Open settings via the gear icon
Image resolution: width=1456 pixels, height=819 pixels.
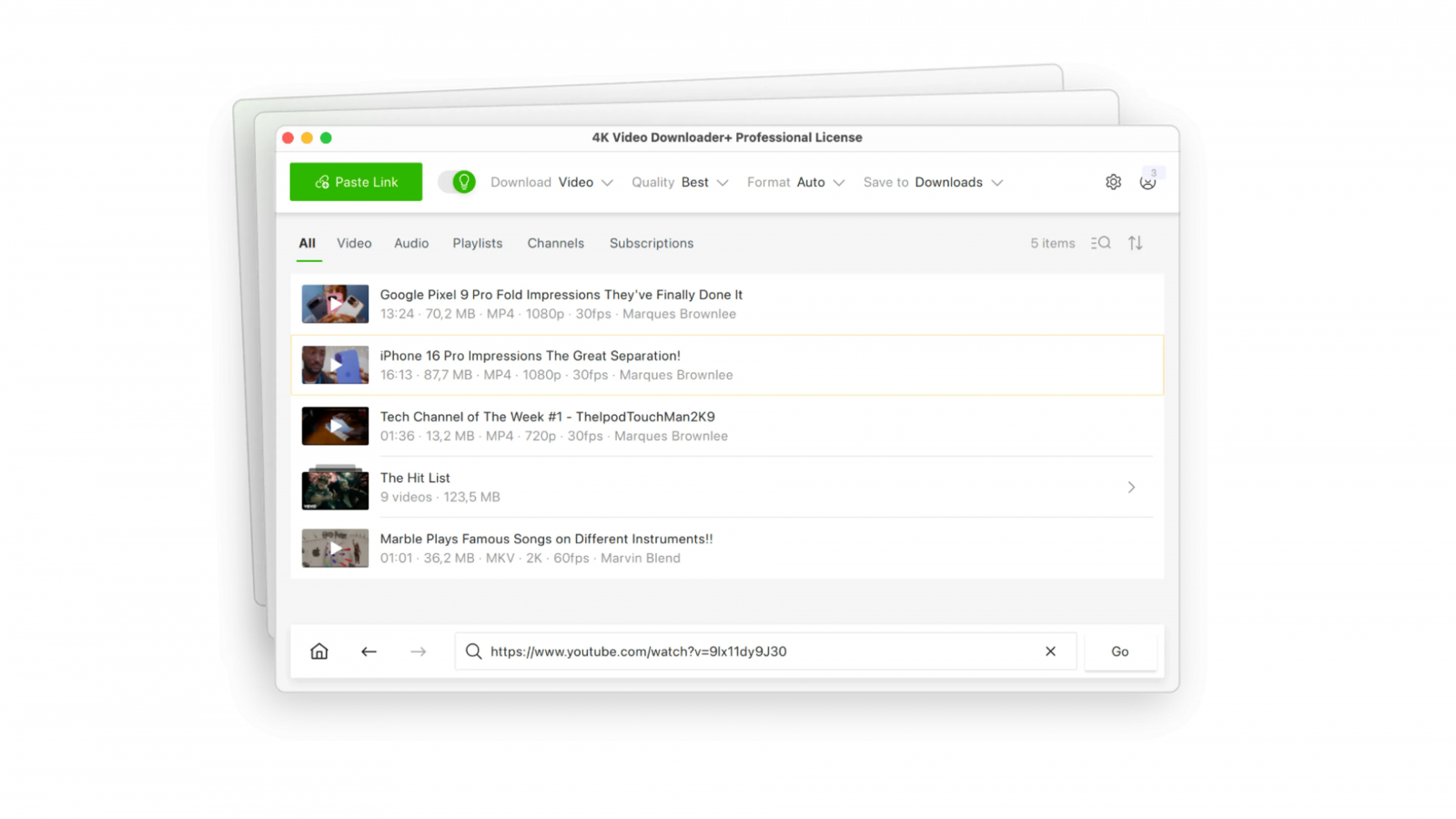pos(1113,182)
